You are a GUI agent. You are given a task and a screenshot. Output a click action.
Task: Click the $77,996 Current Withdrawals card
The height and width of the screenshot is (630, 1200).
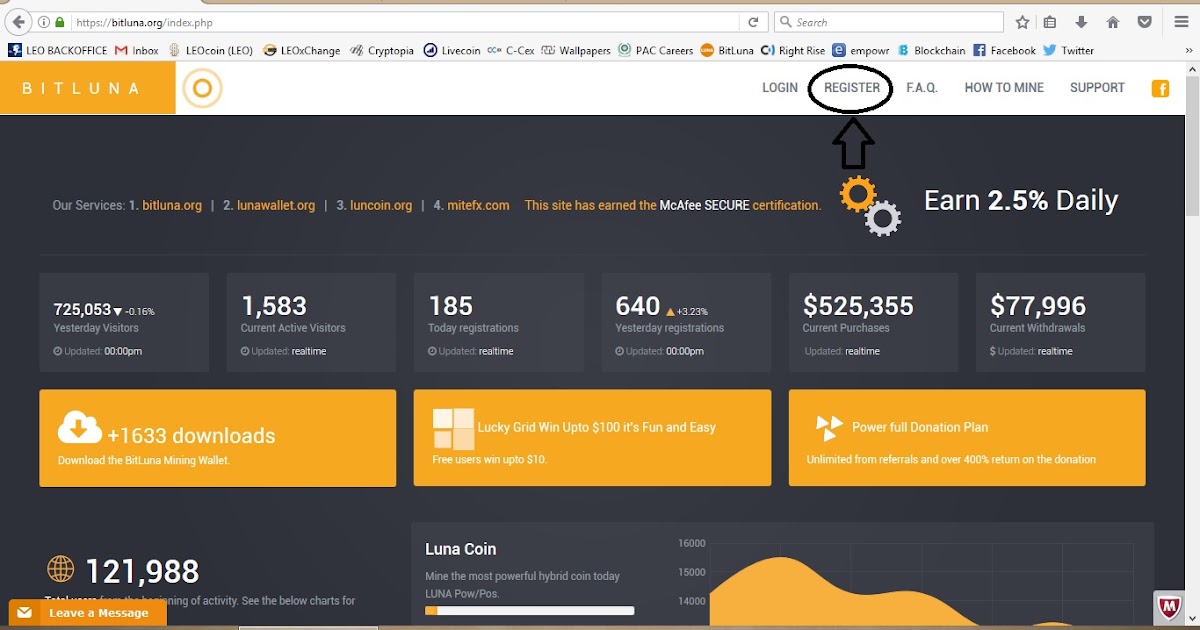pyautogui.click(x=1060, y=322)
